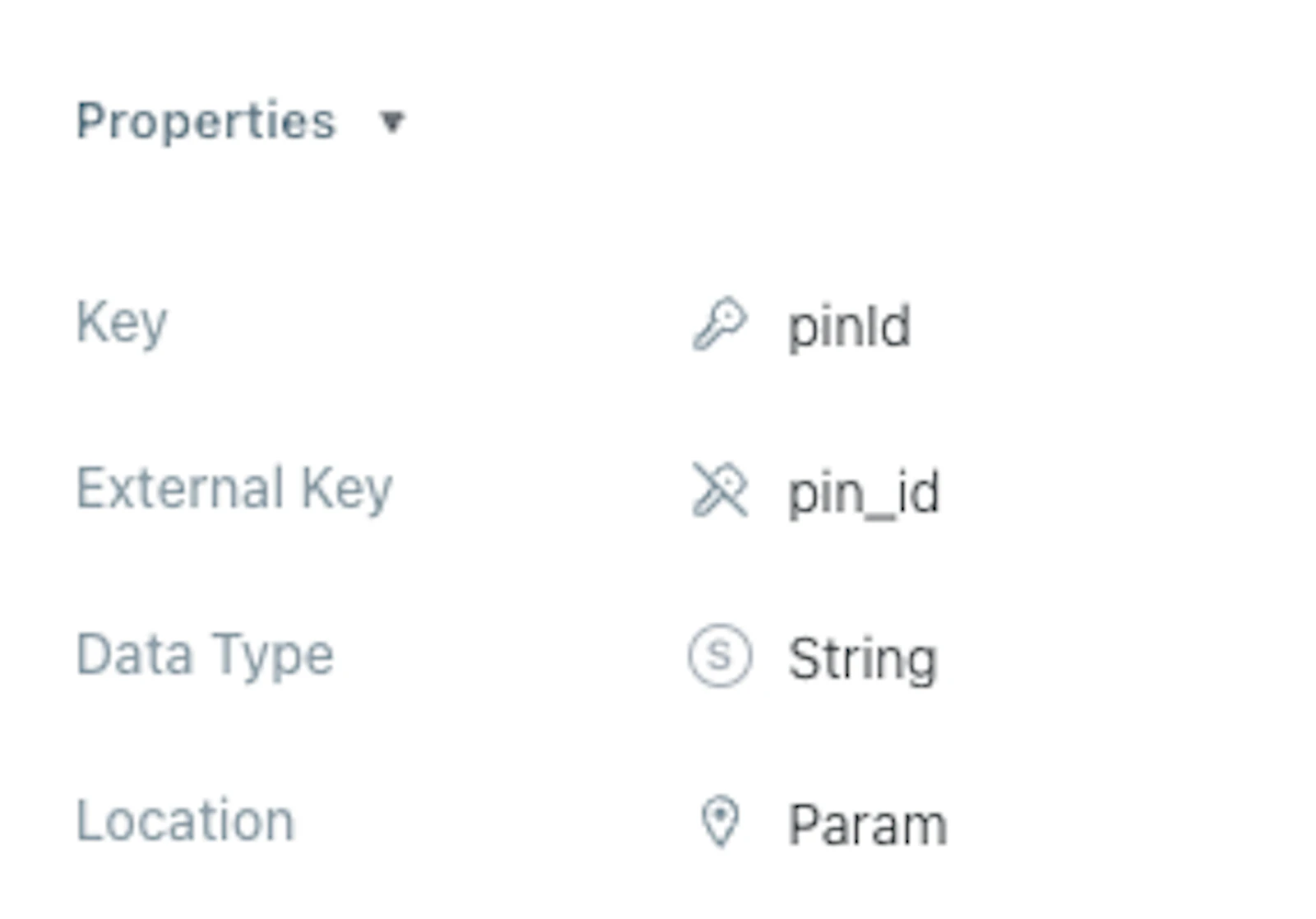1316x919 pixels.
Task: Toggle the Properties disclosure arrow
Action: (x=392, y=122)
